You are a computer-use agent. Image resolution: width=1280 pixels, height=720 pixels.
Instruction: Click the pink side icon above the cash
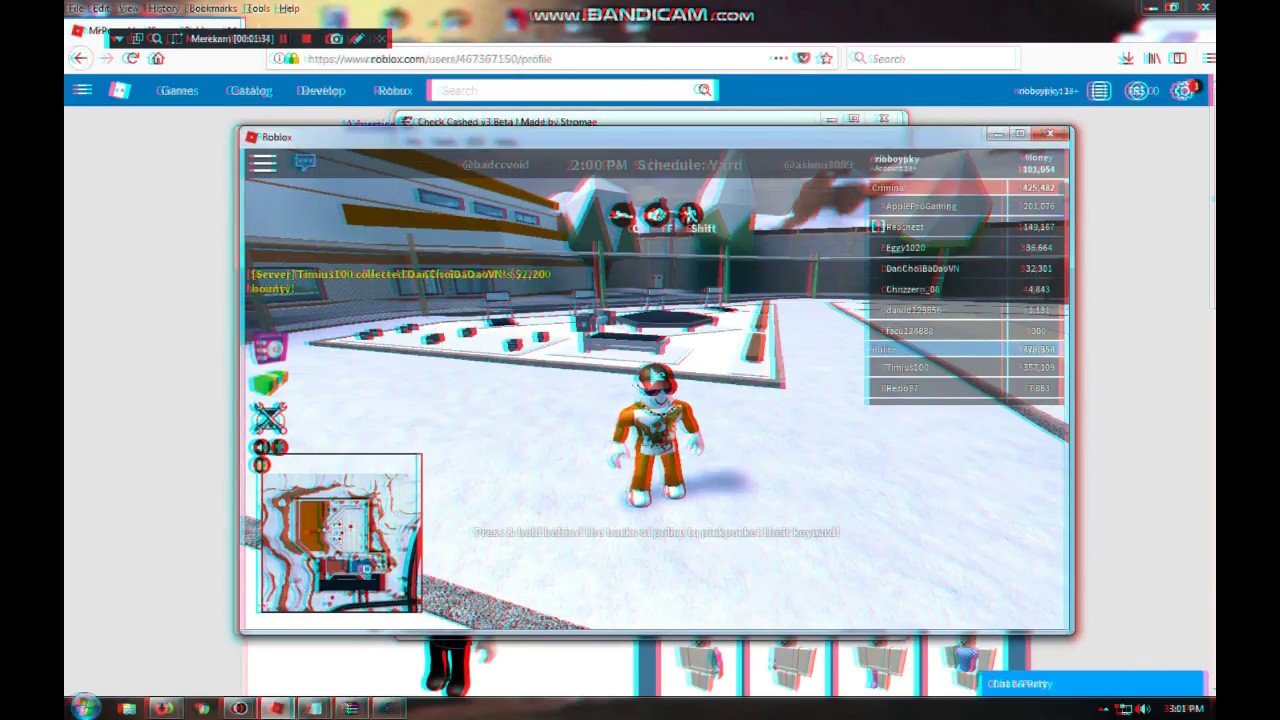pos(268,349)
